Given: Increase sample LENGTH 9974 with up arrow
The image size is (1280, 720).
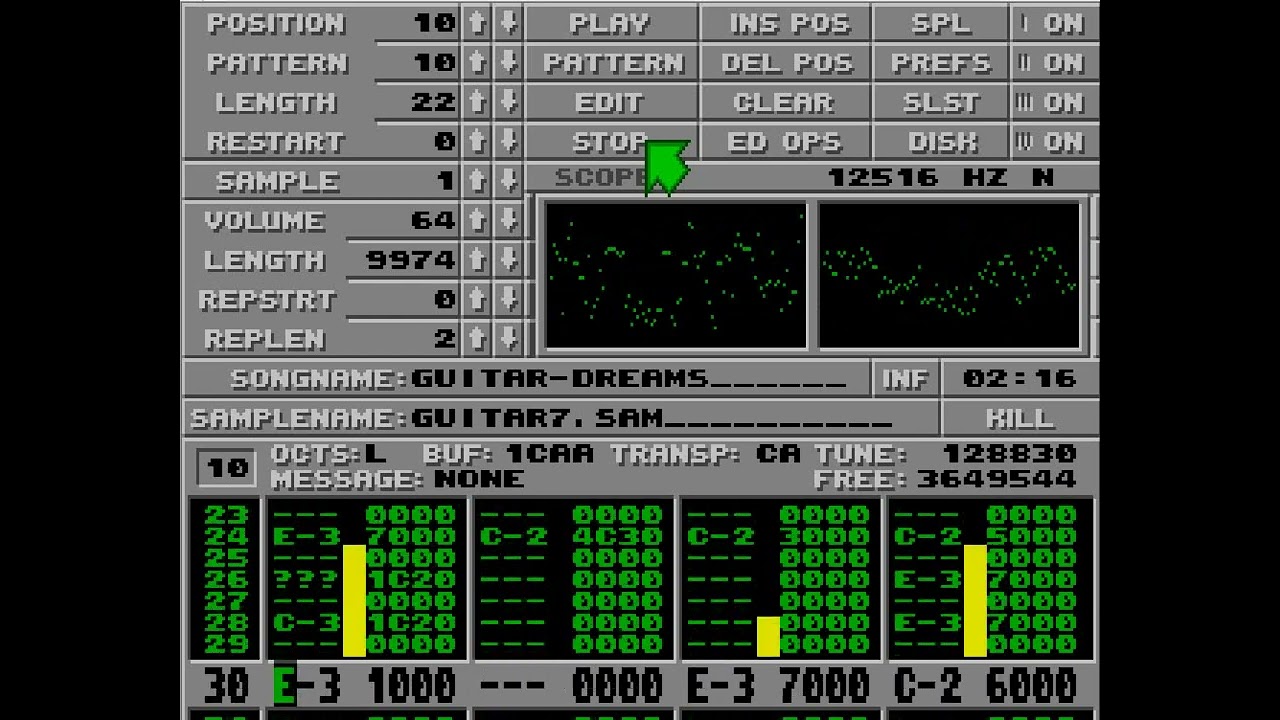Looking at the screenshot, I should (x=477, y=260).
